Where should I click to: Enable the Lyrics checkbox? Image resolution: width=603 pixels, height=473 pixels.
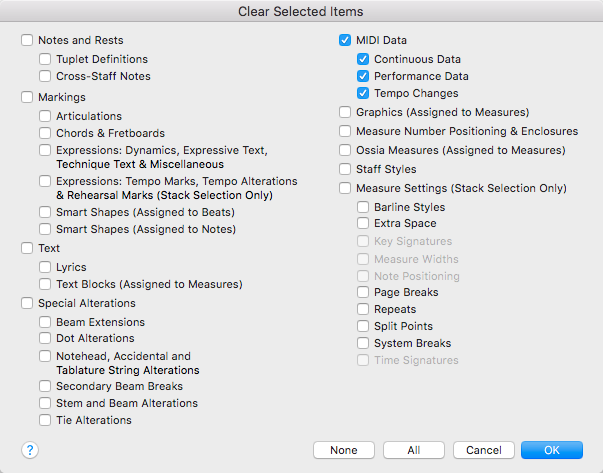pyautogui.click(x=45, y=268)
